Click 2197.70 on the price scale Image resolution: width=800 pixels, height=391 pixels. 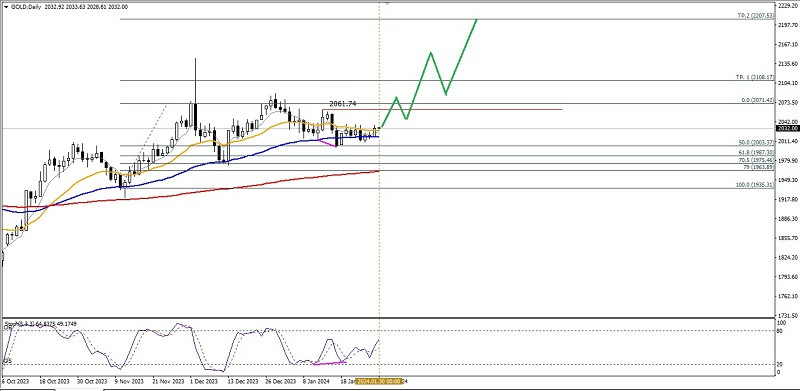(x=788, y=24)
